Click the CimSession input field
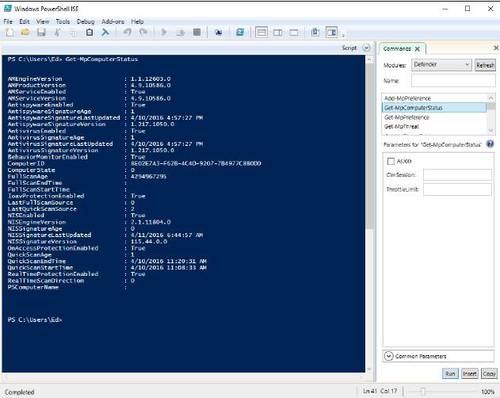 tap(457, 175)
